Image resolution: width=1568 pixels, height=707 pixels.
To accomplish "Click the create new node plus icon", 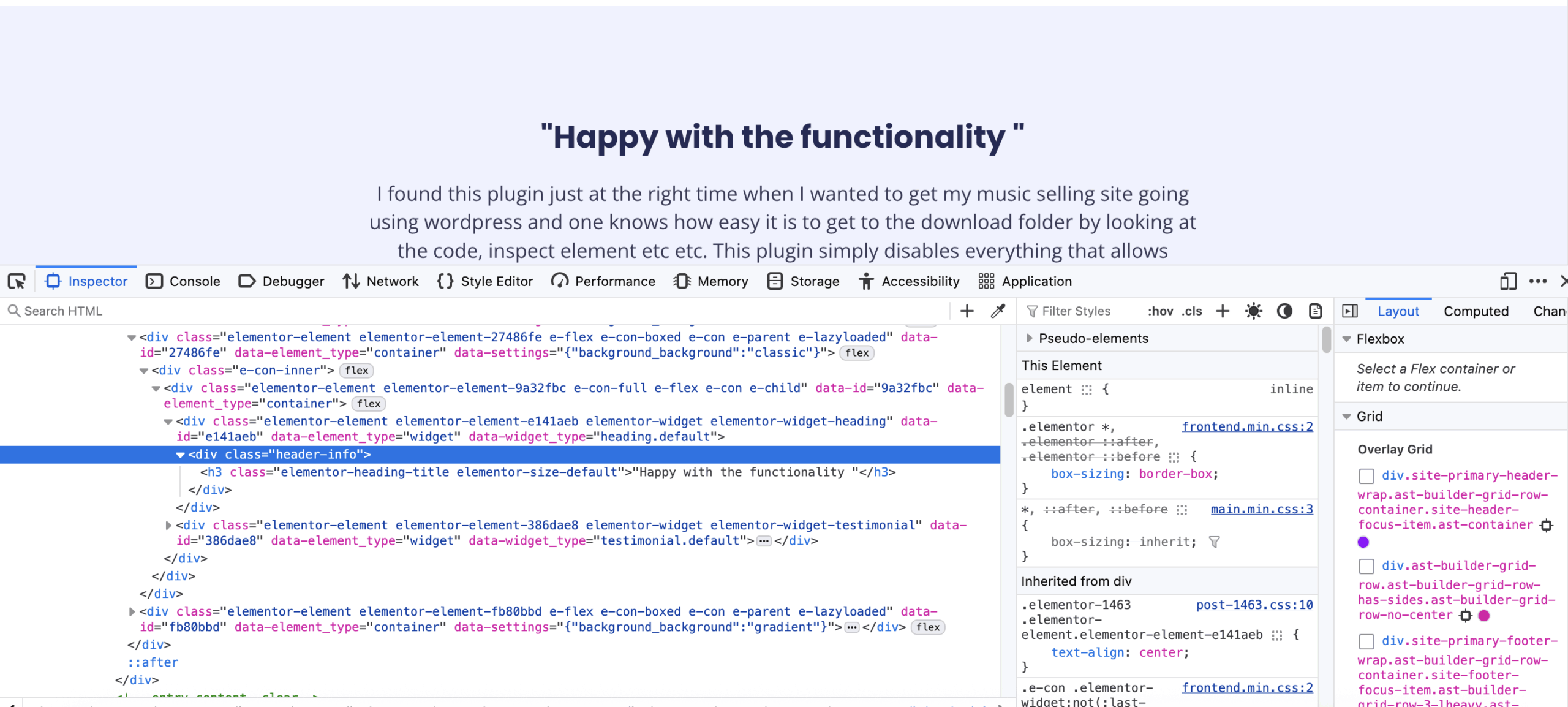I will point(967,311).
